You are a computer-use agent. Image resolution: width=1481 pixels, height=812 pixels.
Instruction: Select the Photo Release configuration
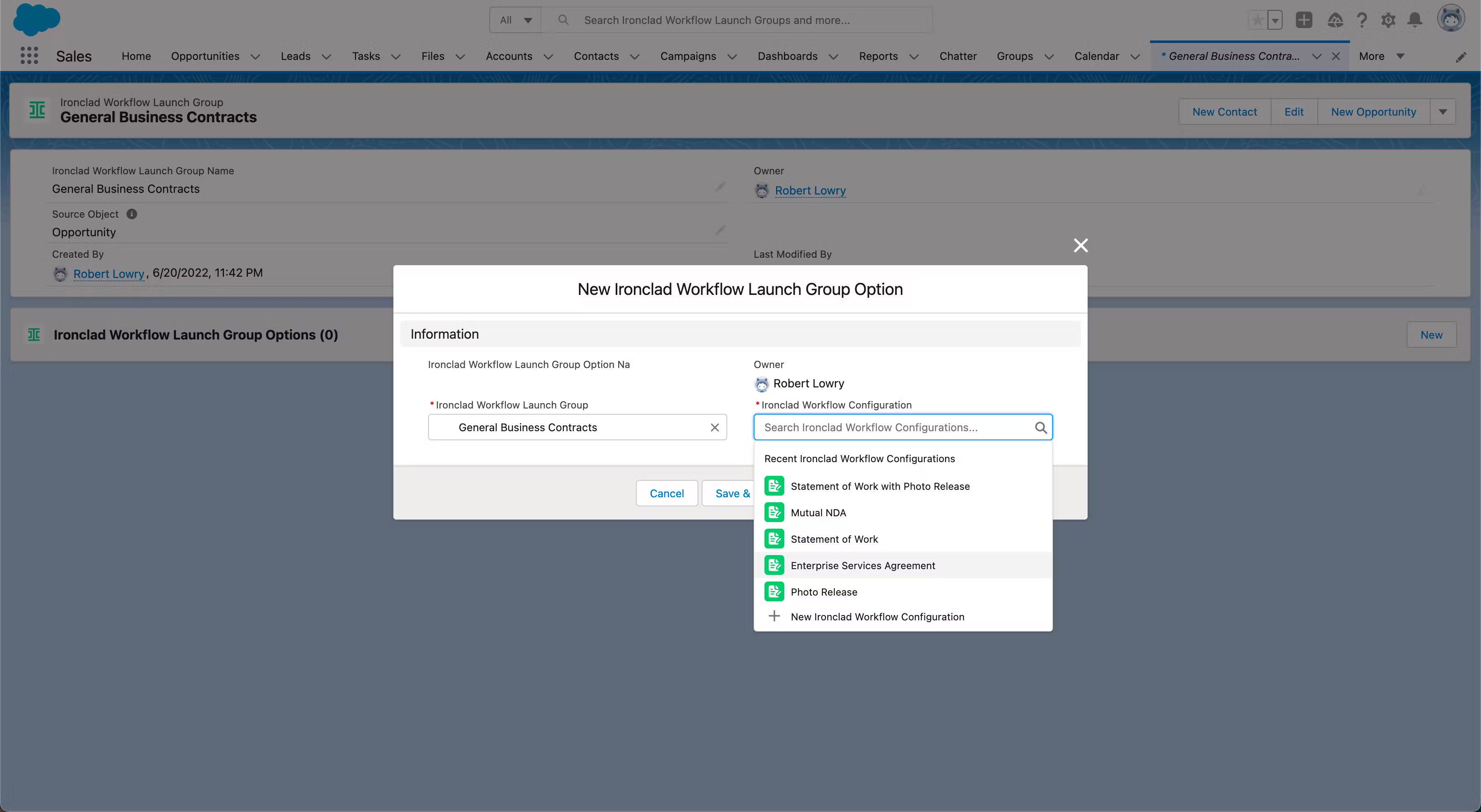coord(902,592)
